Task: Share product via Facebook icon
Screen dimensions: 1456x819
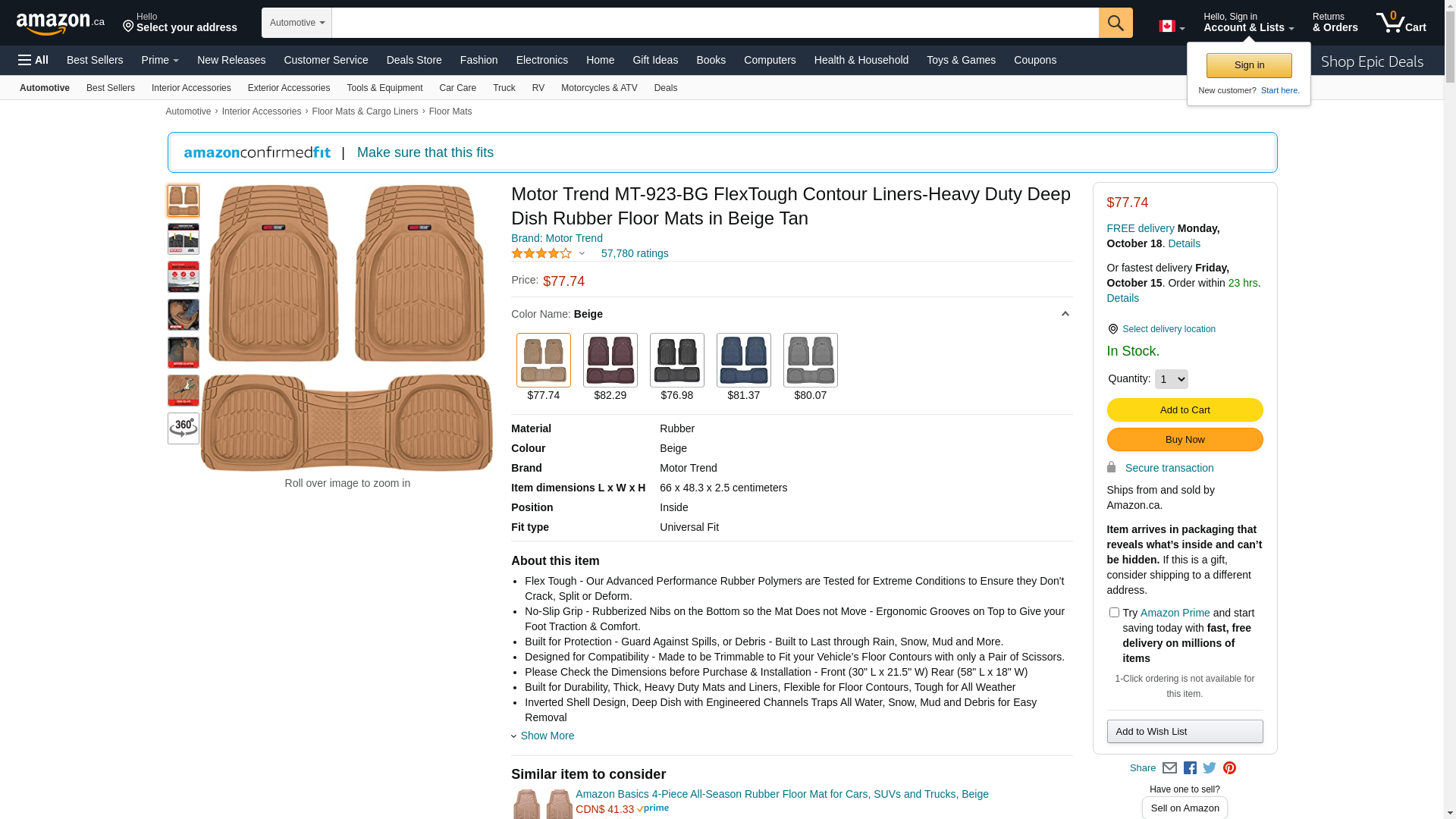Action: [1190, 768]
